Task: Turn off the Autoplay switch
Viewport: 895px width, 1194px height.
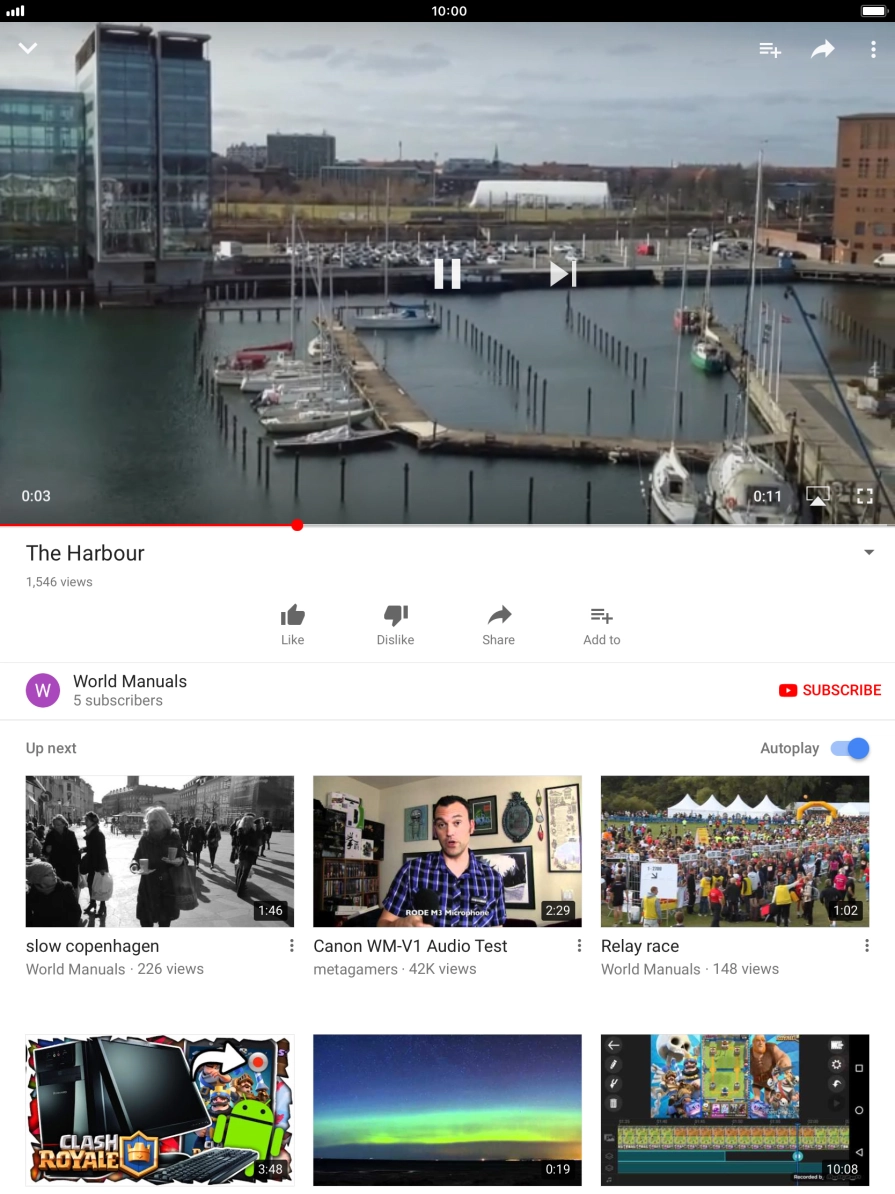Action: tap(850, 748)
